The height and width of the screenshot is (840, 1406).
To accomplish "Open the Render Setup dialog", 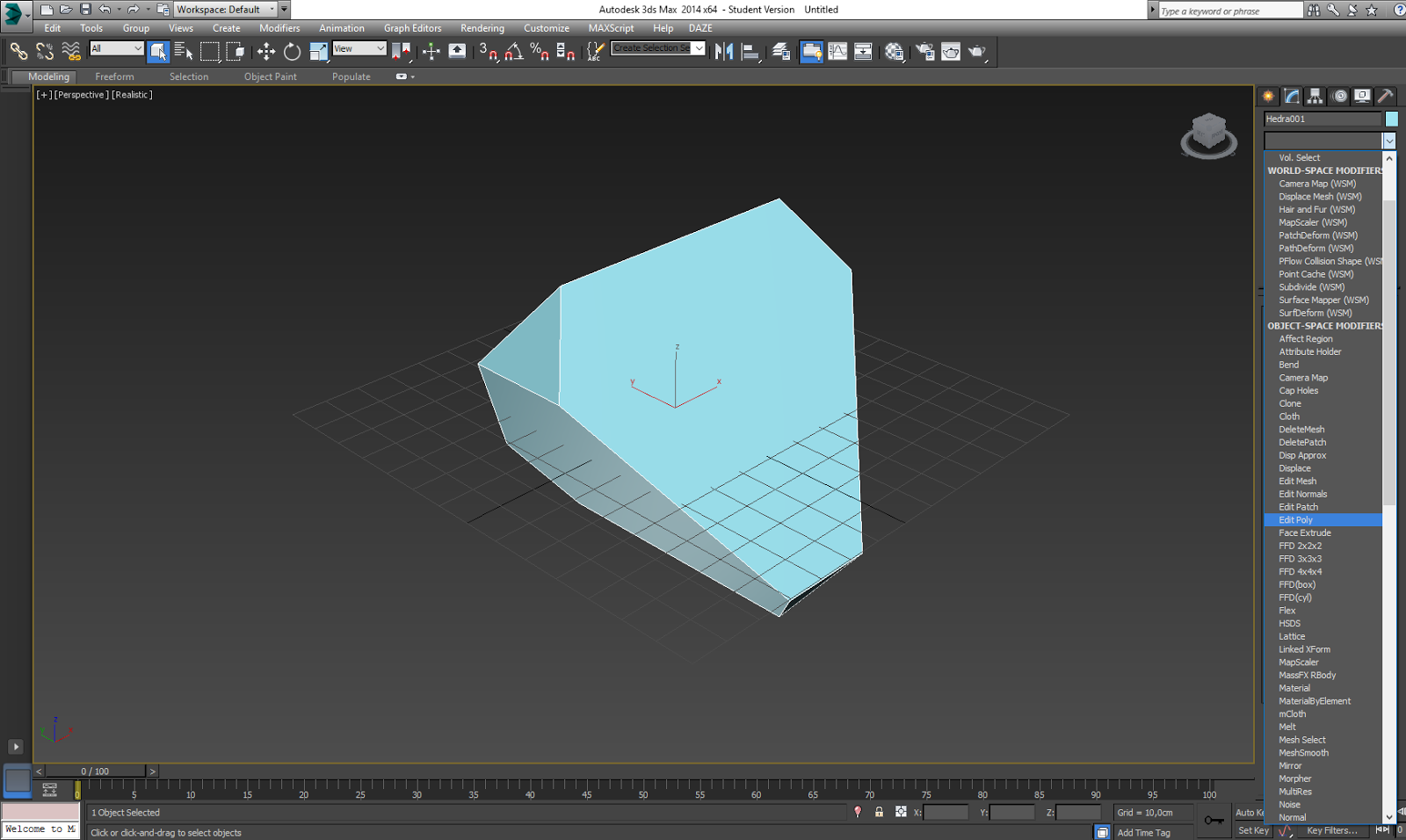I will (925, 52).
